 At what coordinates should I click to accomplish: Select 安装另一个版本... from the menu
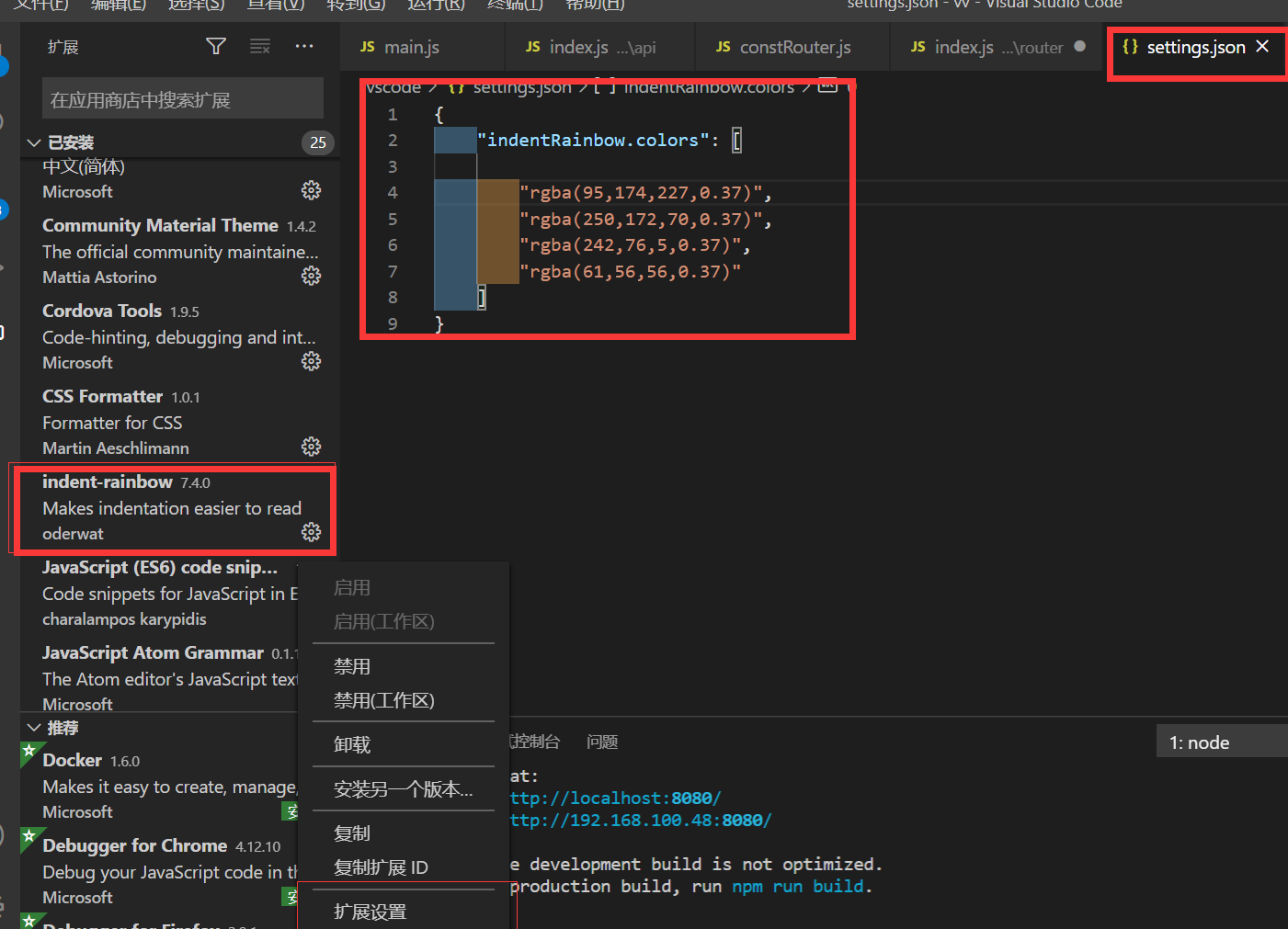404,789
